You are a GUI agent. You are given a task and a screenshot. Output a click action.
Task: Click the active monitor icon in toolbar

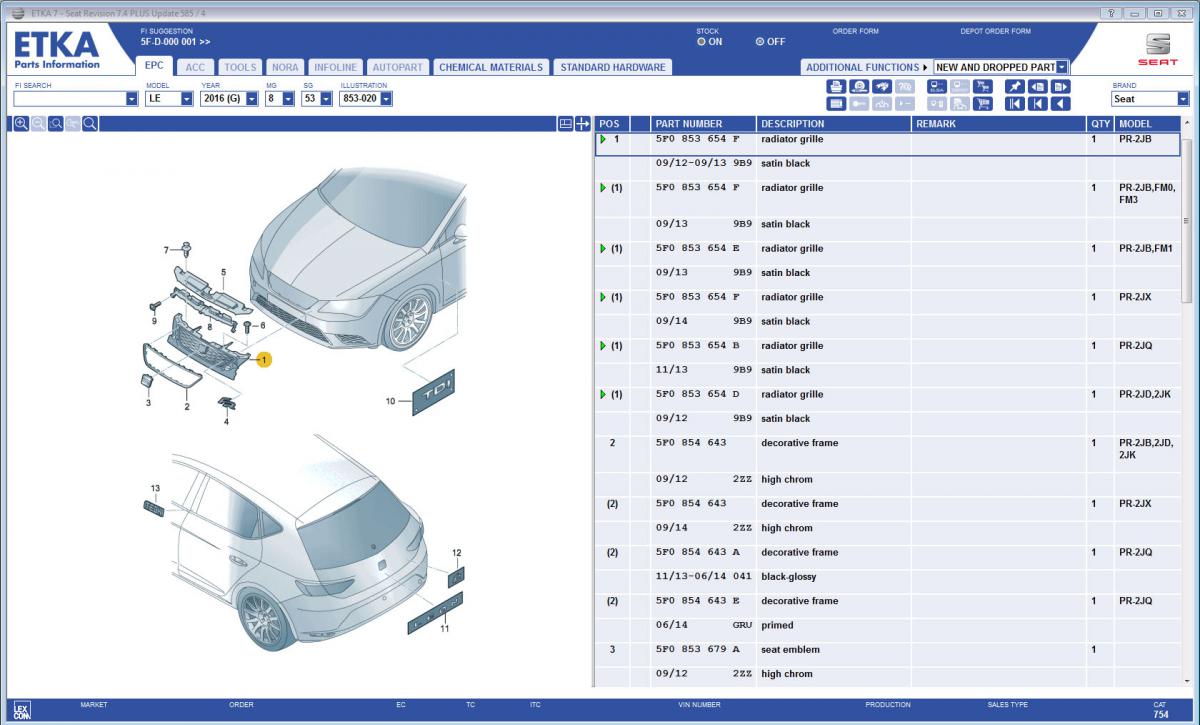pos(936,86)
